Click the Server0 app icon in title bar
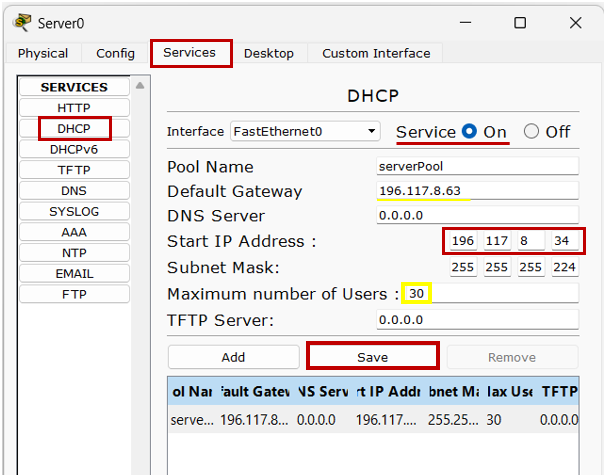Viewport: 613px width, 475px height. pos(20,22)
